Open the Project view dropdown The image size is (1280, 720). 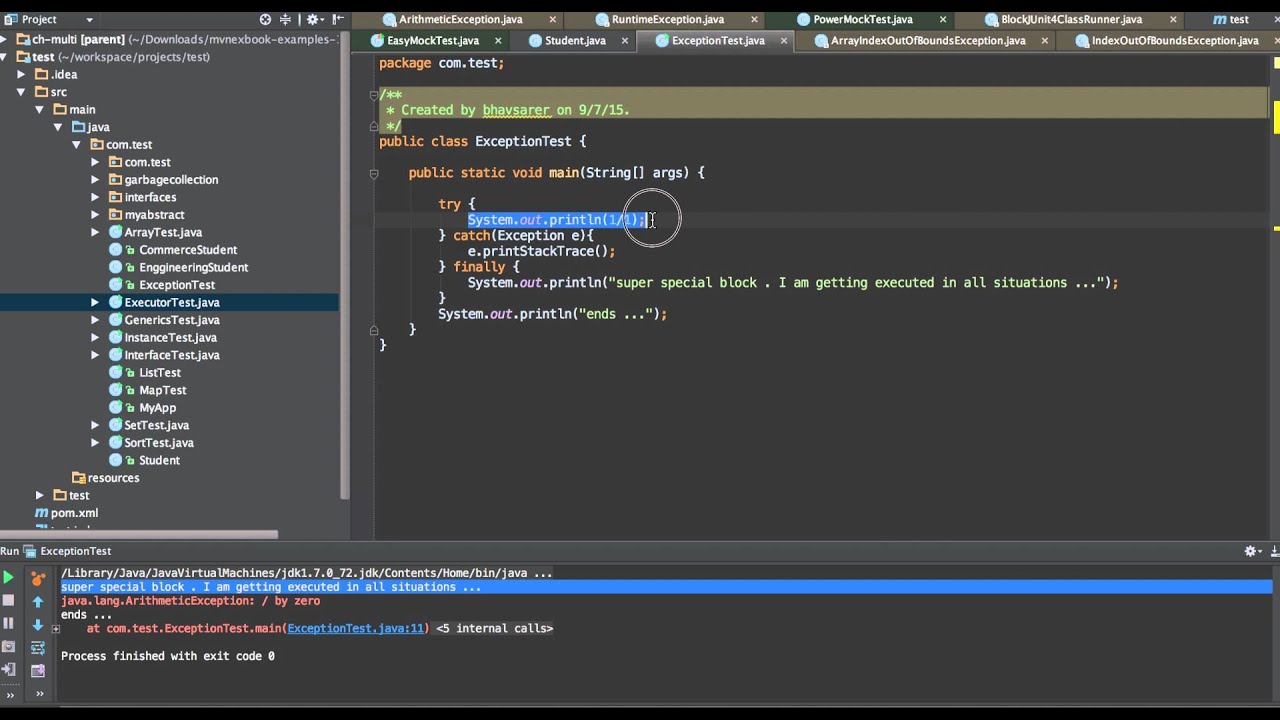click(89, 19)
